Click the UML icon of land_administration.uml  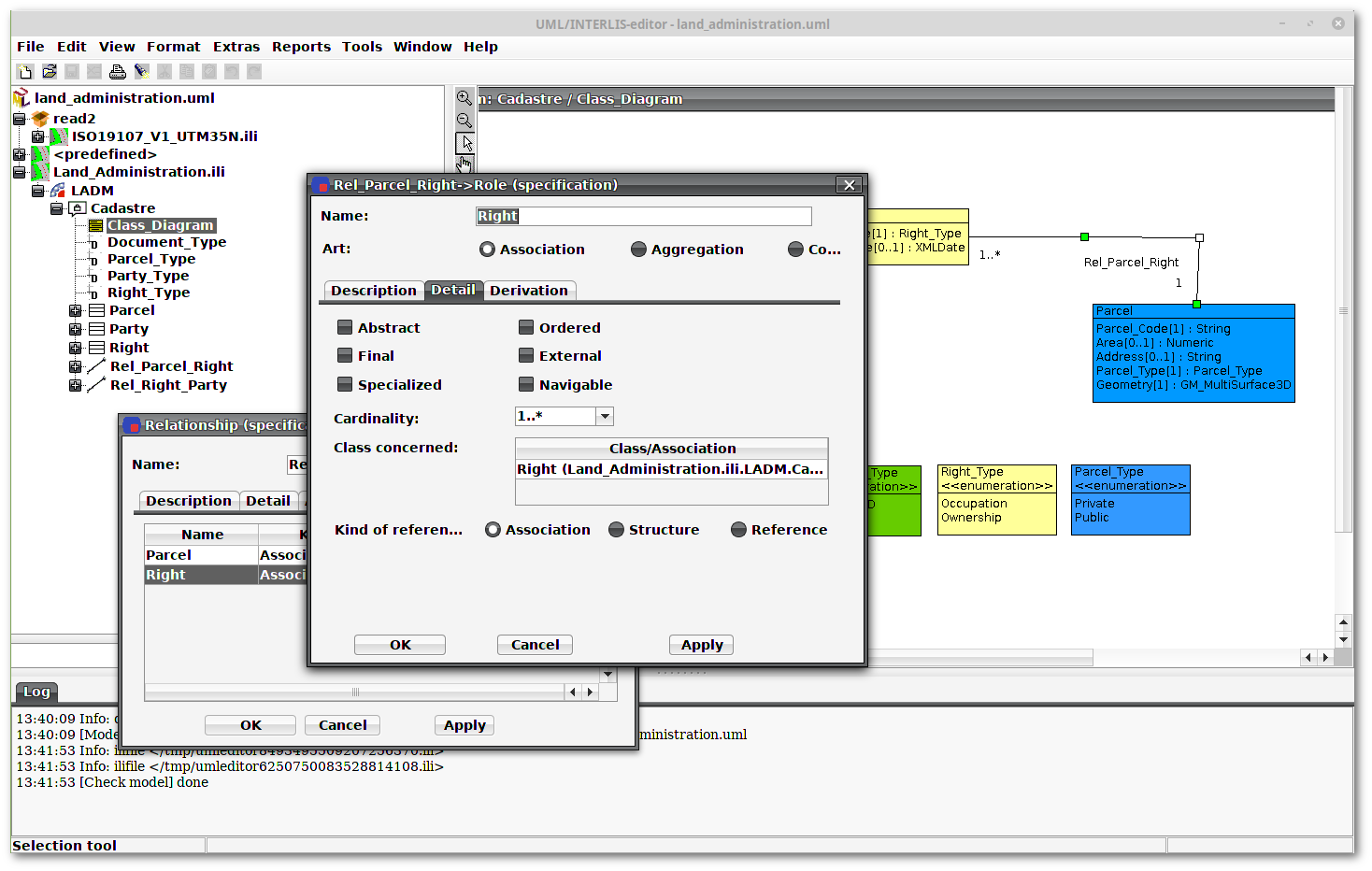(21, 97)
